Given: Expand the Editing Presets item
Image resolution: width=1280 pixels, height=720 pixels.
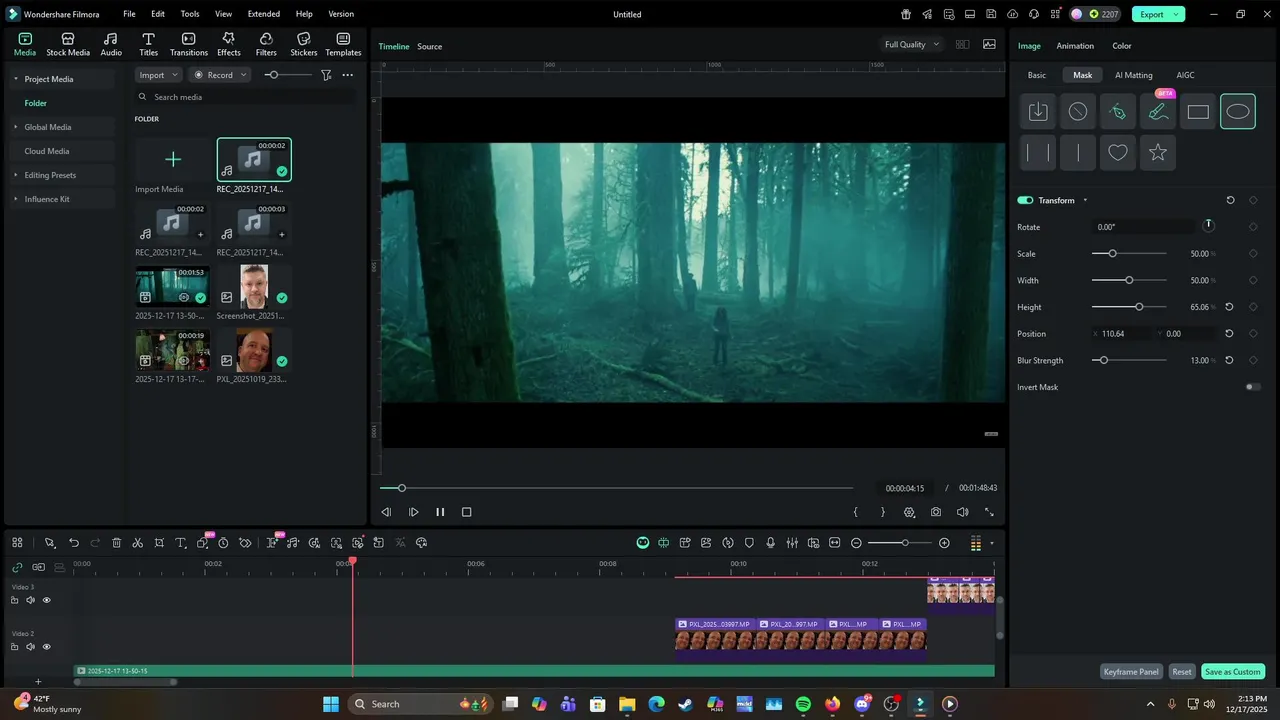Looking at the screenshot, I should point(15,175).
